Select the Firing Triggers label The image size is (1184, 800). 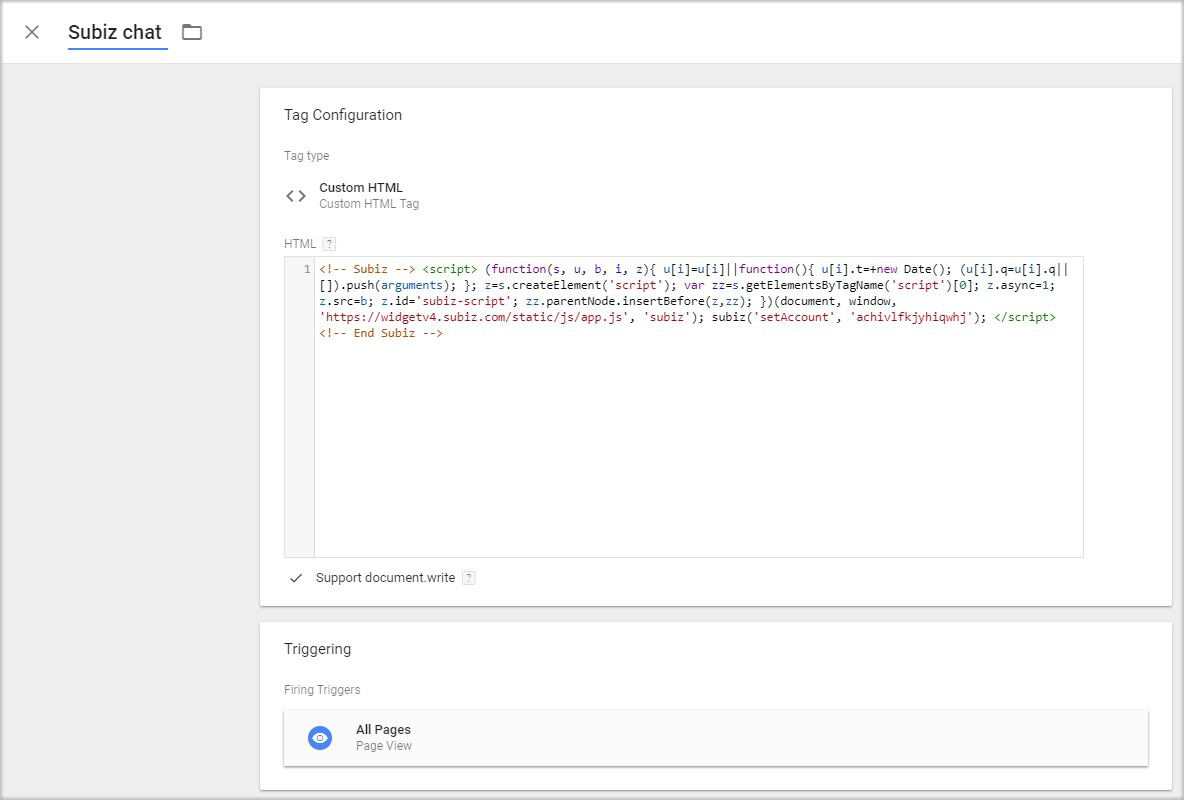[x=321, y=689]
